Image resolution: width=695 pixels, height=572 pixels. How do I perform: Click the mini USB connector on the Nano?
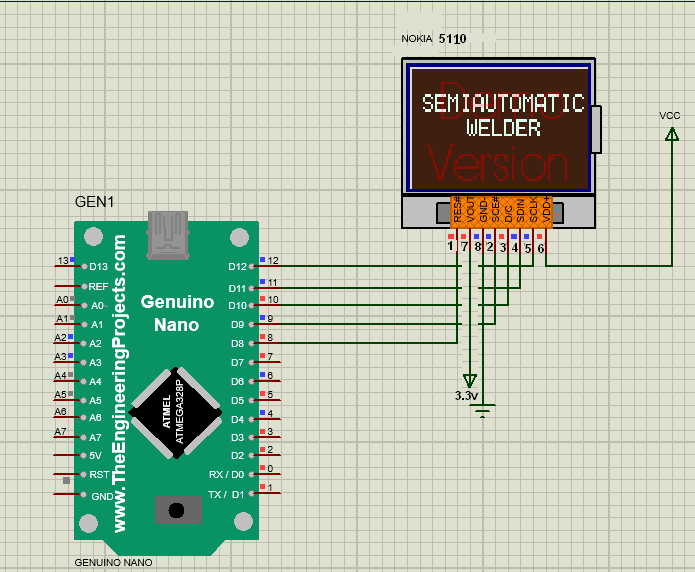point(168,235)
